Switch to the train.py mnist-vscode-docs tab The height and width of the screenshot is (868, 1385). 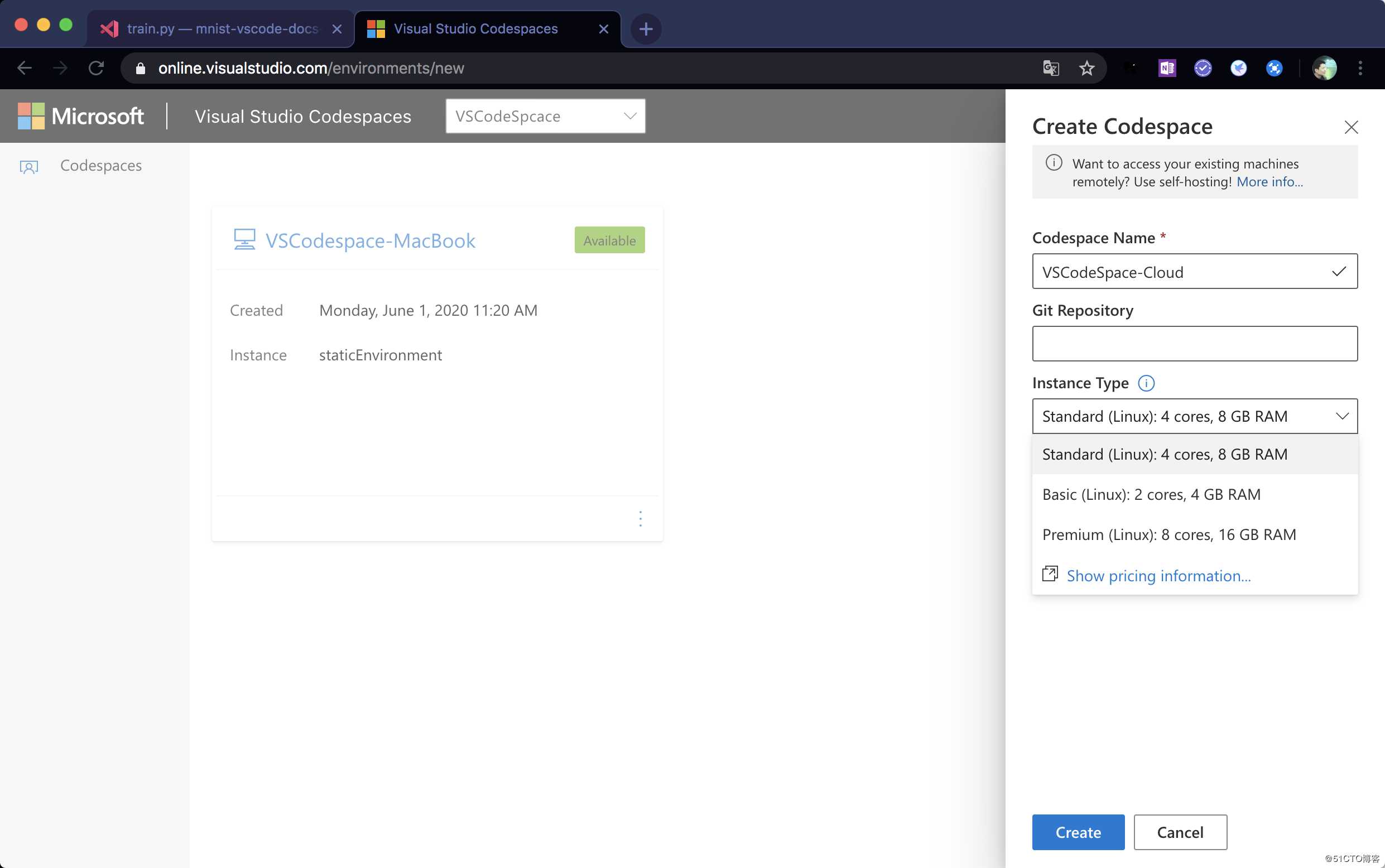[220, 28]
